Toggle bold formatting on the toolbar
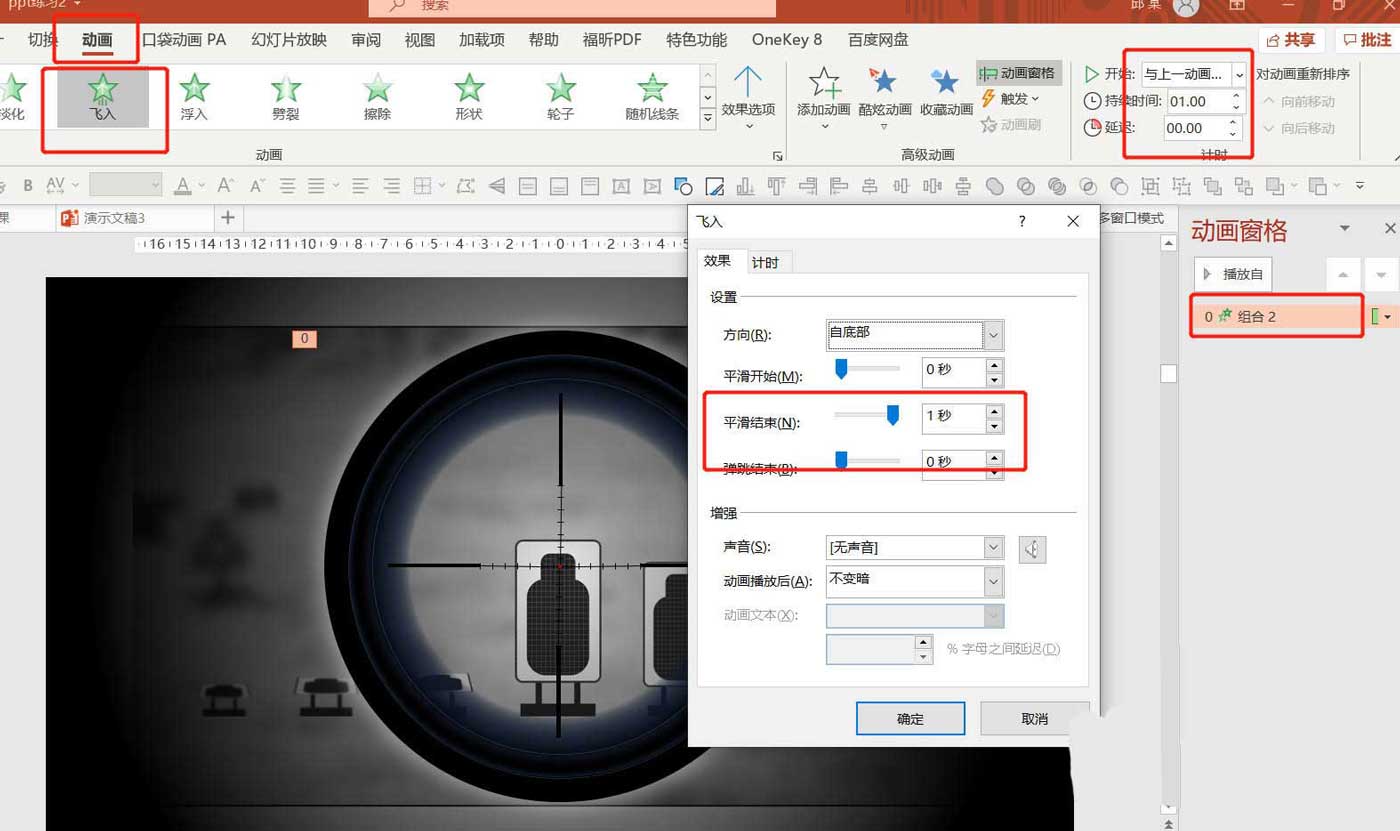 (x=27, y=185)
